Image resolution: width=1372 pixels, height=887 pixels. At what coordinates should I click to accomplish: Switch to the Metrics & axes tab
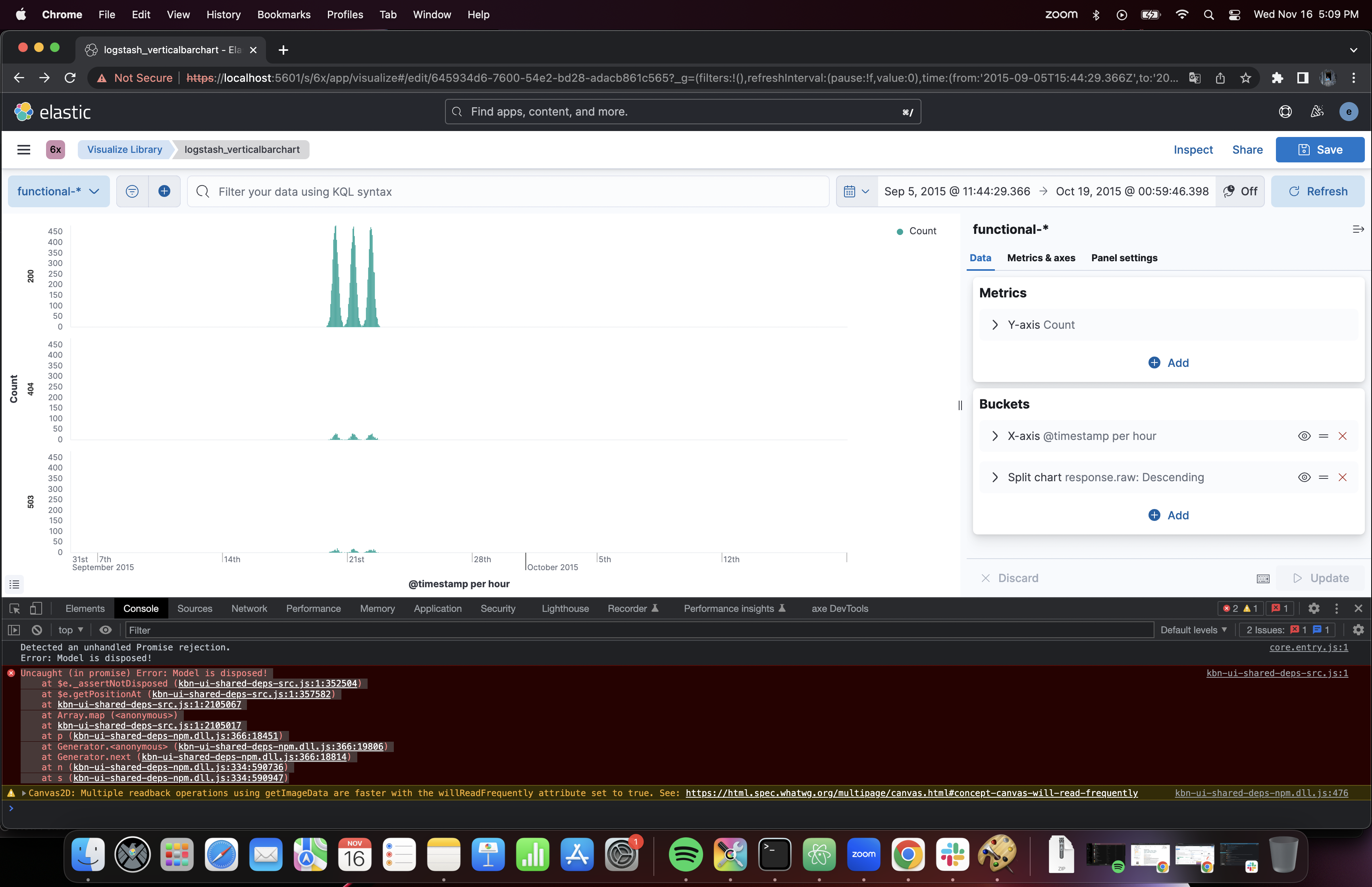(1041, 258)
